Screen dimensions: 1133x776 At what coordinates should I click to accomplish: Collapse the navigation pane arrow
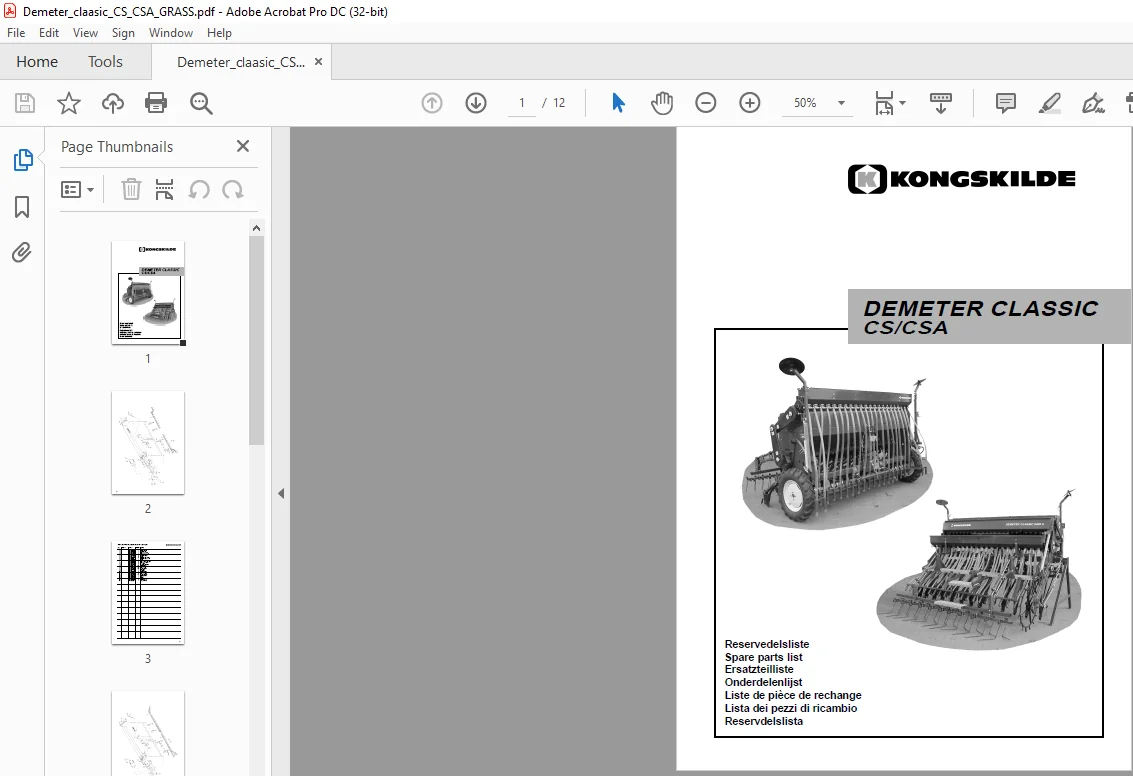click(281, 493)
